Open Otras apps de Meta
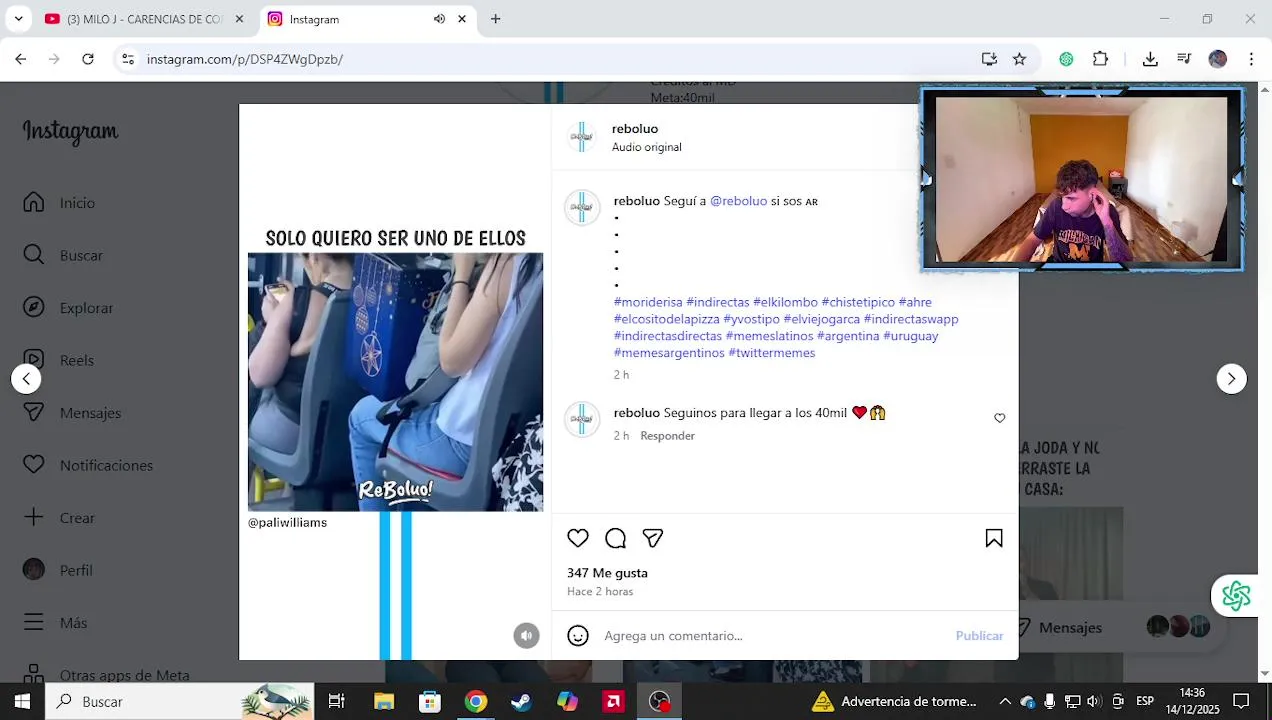Image resolution: width=1272 pixels, height=720 pixels. coord(106,675)
